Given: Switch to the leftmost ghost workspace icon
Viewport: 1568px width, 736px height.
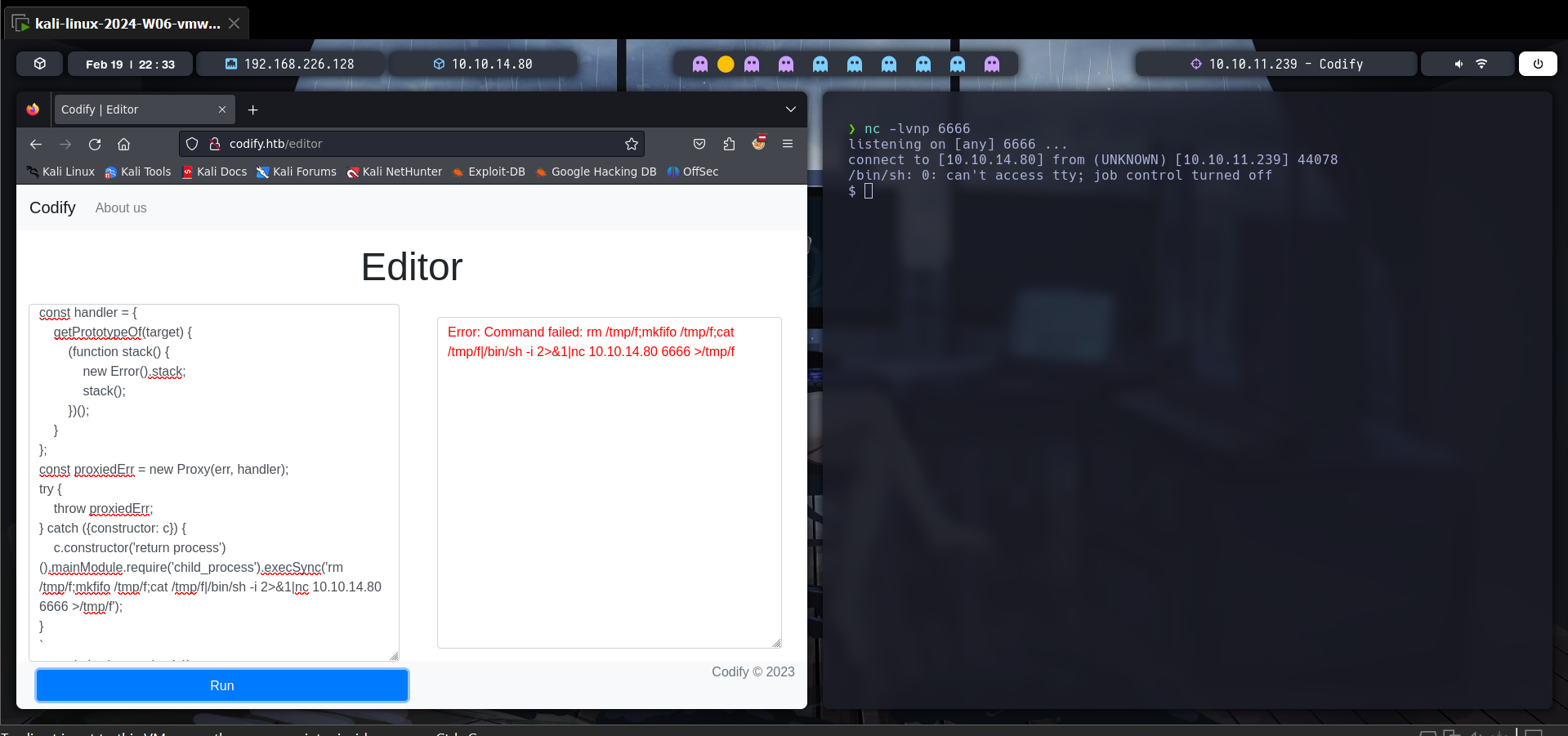Looking at the screenshot, I should pos(700,64).
